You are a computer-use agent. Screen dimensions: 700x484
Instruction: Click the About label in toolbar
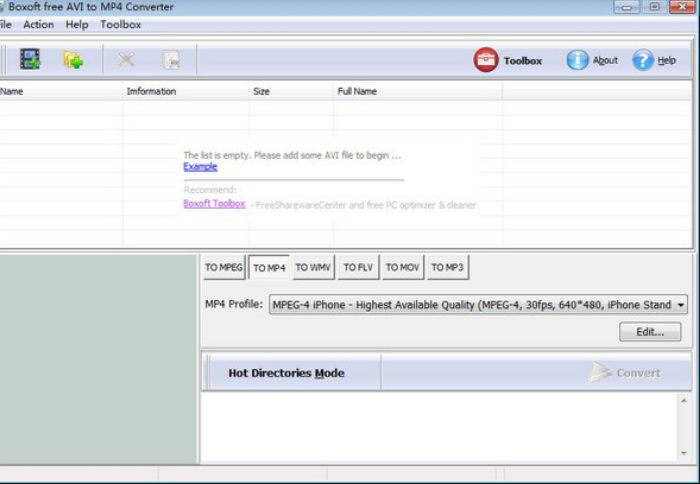pyautogui.click(x=605, y=60)
